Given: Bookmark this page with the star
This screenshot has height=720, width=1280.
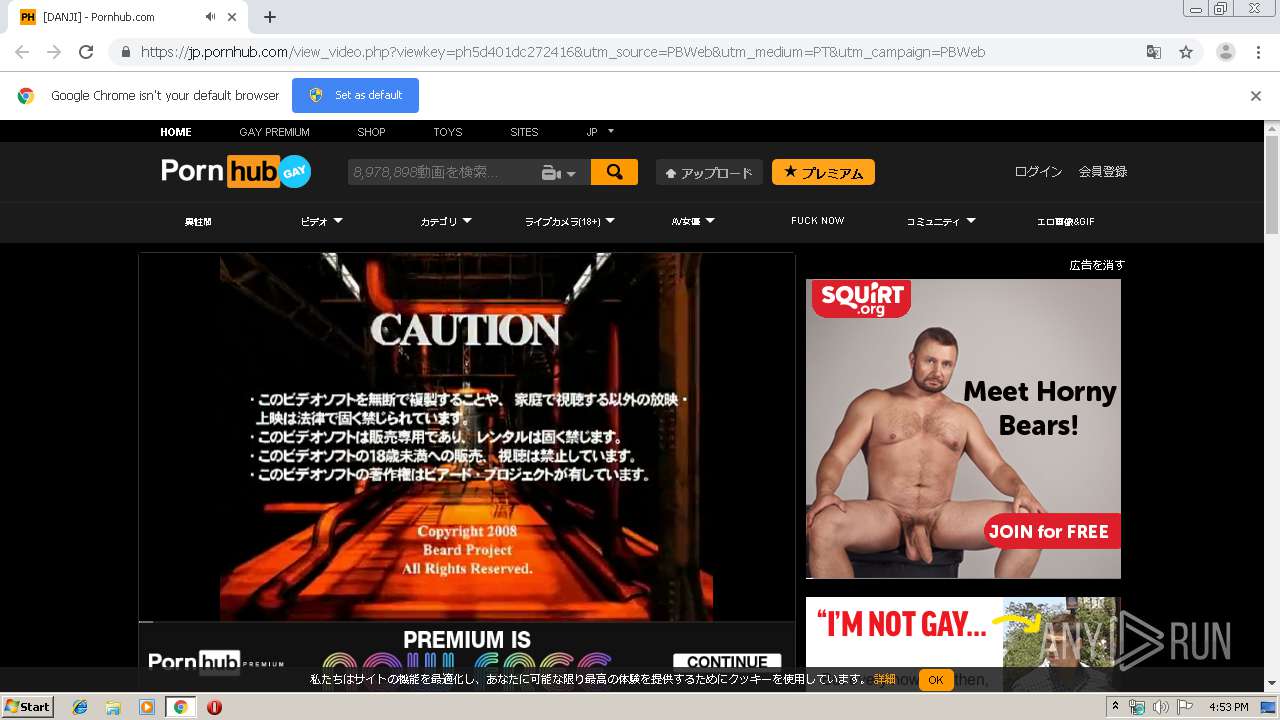Looking at the screenshot, I should pos(1186,52).
